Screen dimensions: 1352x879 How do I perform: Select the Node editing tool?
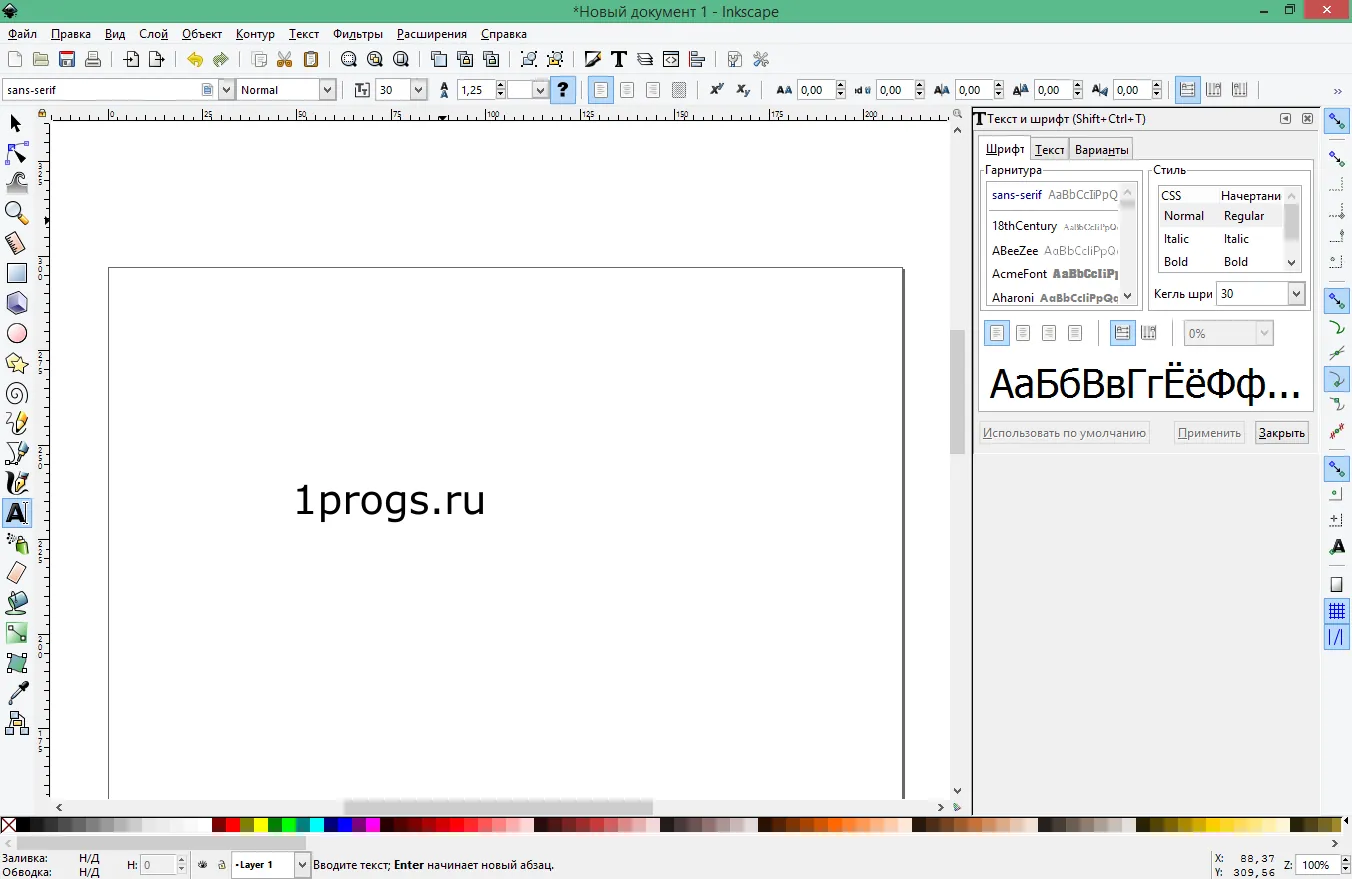click(x=16, y=153)
